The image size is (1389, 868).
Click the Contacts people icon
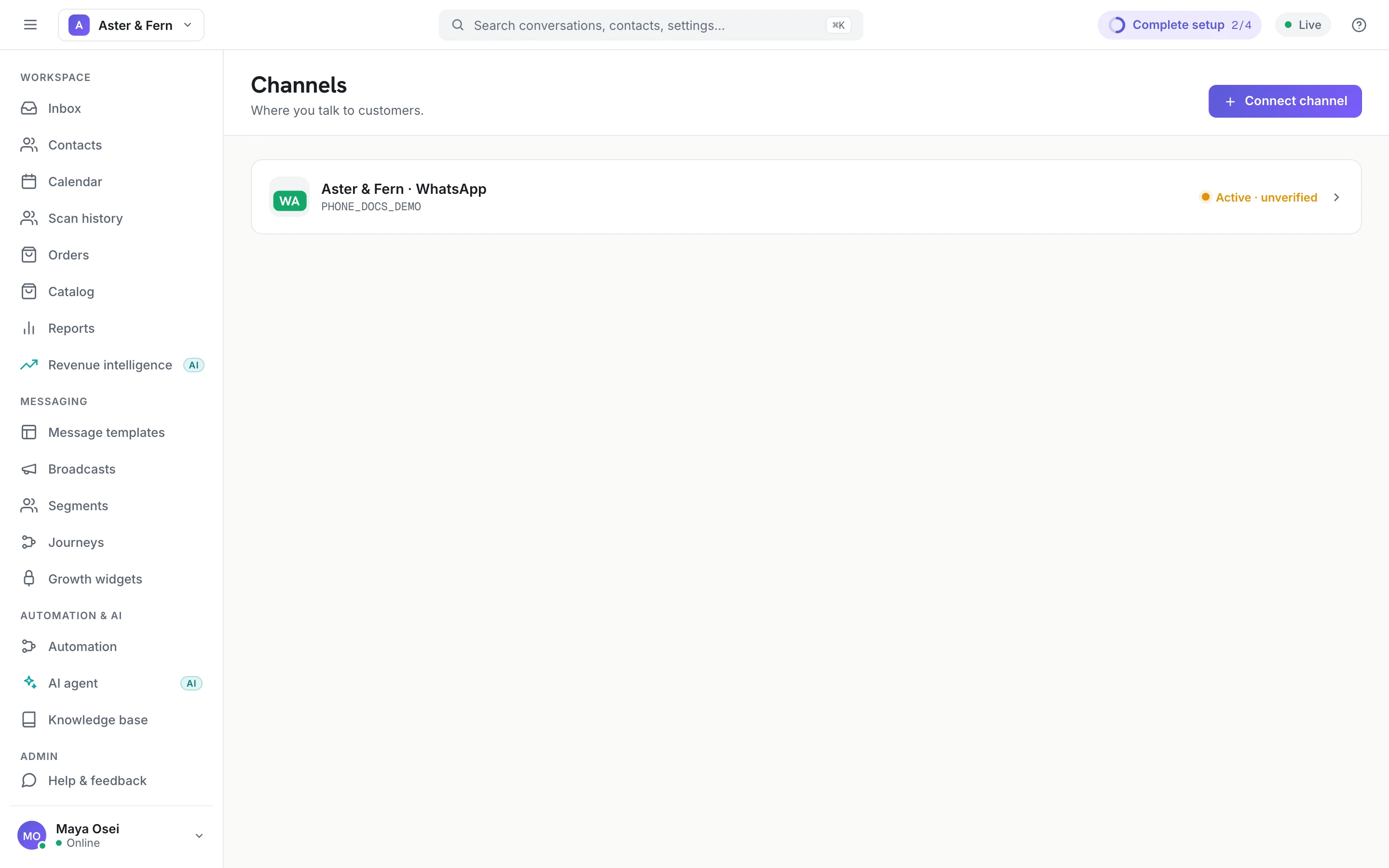click(29, 145)
